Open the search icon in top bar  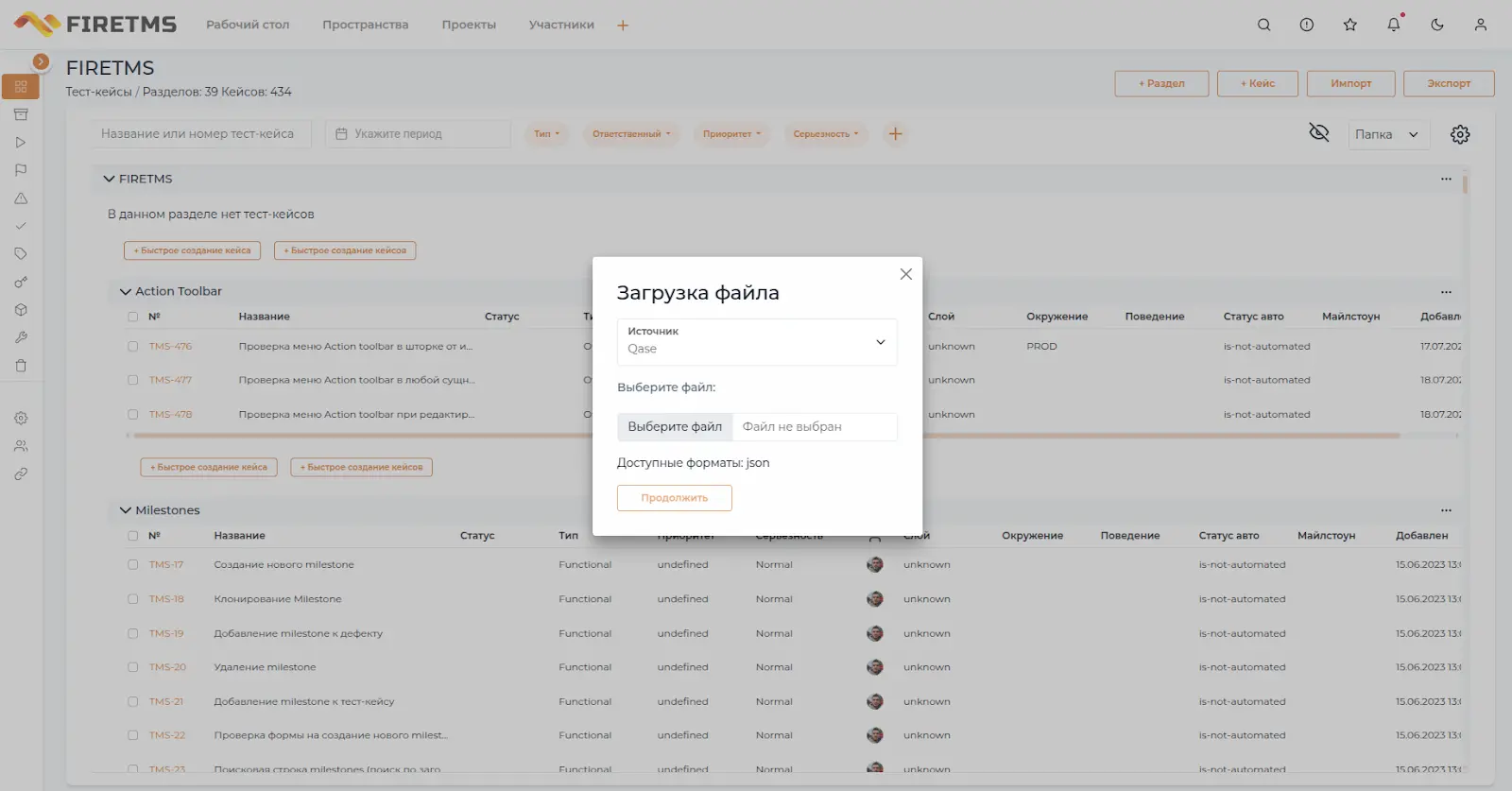(x=1263, y=25)
